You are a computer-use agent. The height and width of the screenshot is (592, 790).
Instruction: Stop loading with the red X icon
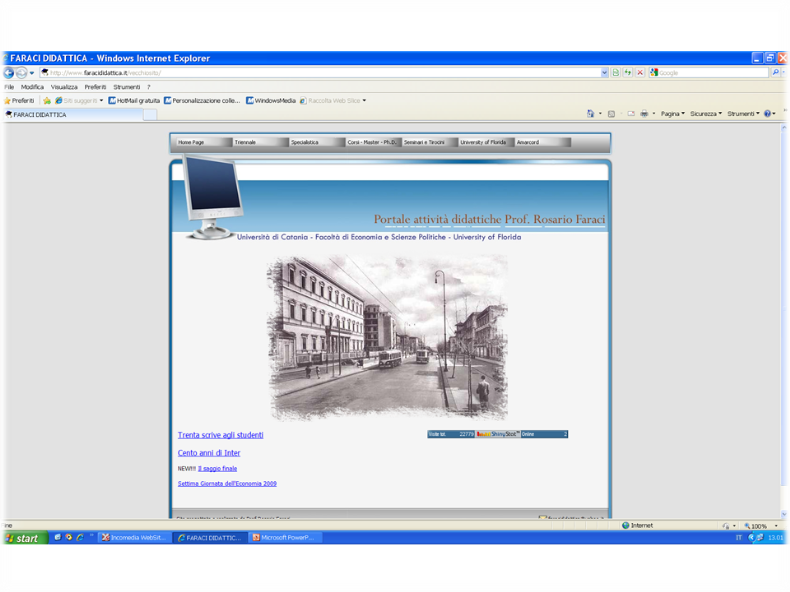click(x=640, y=73)
